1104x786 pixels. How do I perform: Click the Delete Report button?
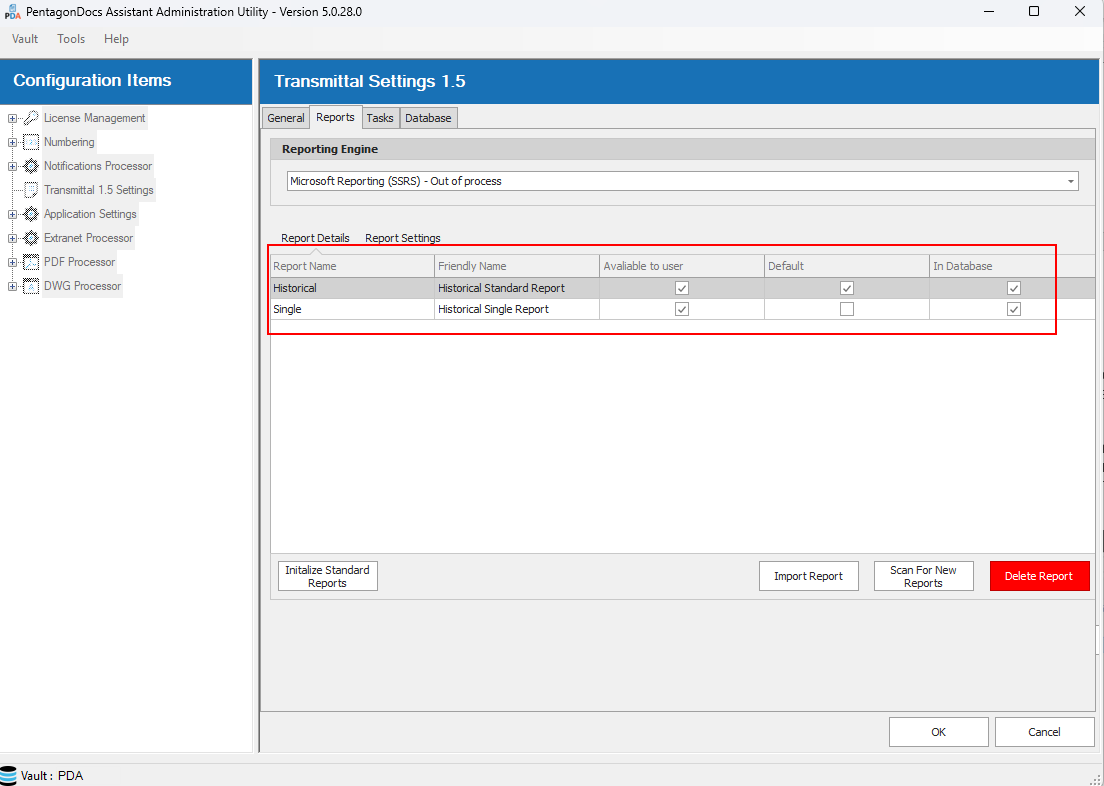[1039, 576]
